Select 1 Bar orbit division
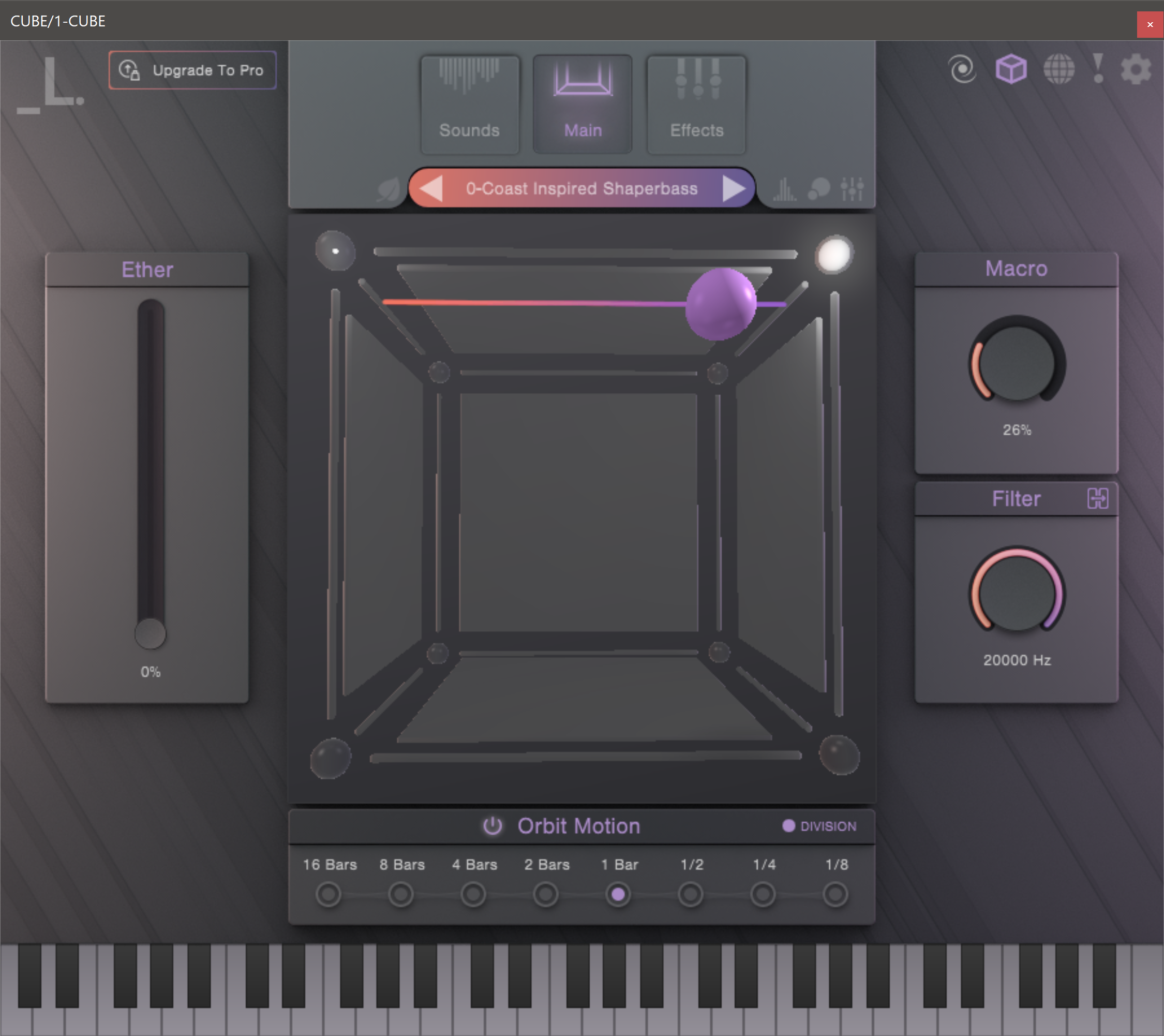Image resolution: width=1164 pixels, height=1036 pixels. pos(618,894)
